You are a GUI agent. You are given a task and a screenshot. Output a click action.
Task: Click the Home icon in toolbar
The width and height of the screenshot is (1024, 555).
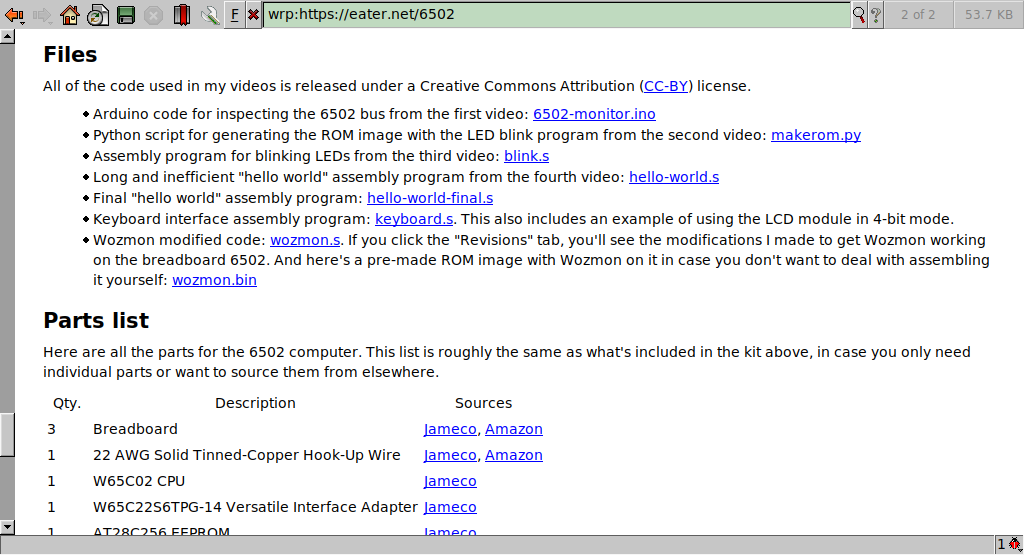point(70,14)
